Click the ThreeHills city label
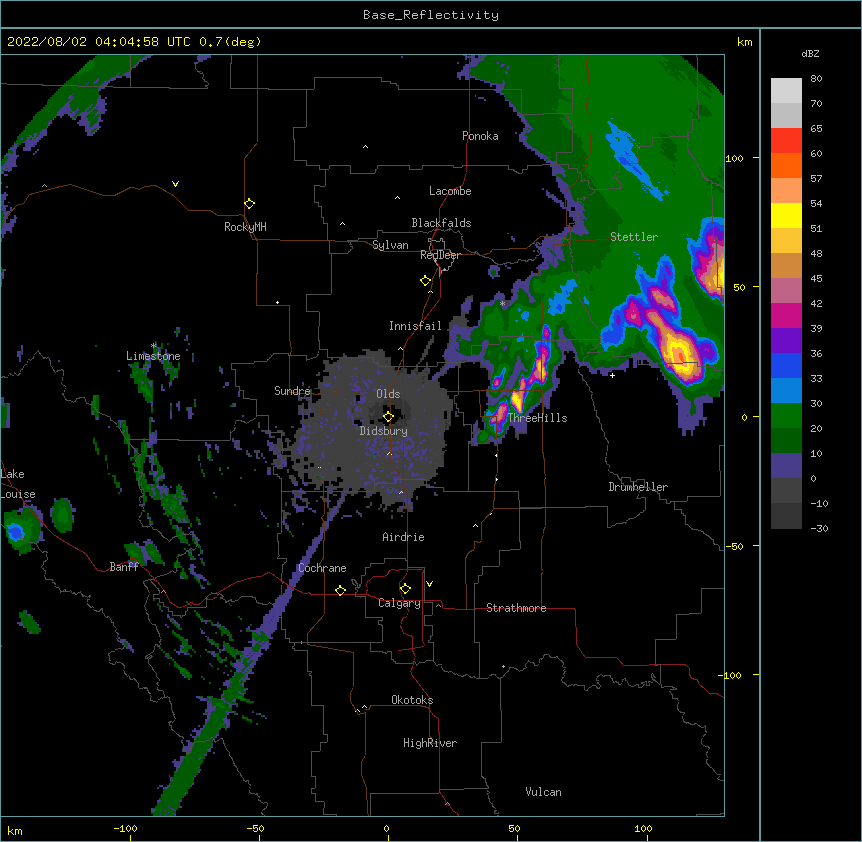This screenshot has height=842, width=862. coord(537,418)
